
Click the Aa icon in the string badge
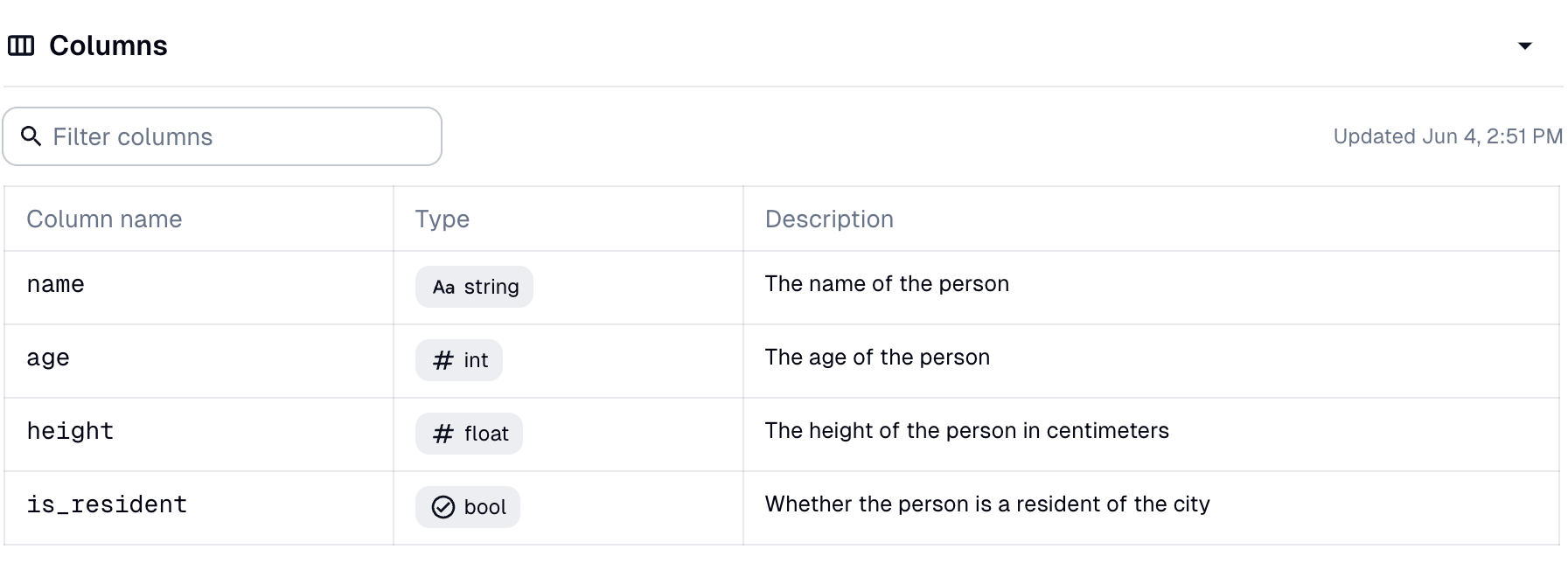443,286
